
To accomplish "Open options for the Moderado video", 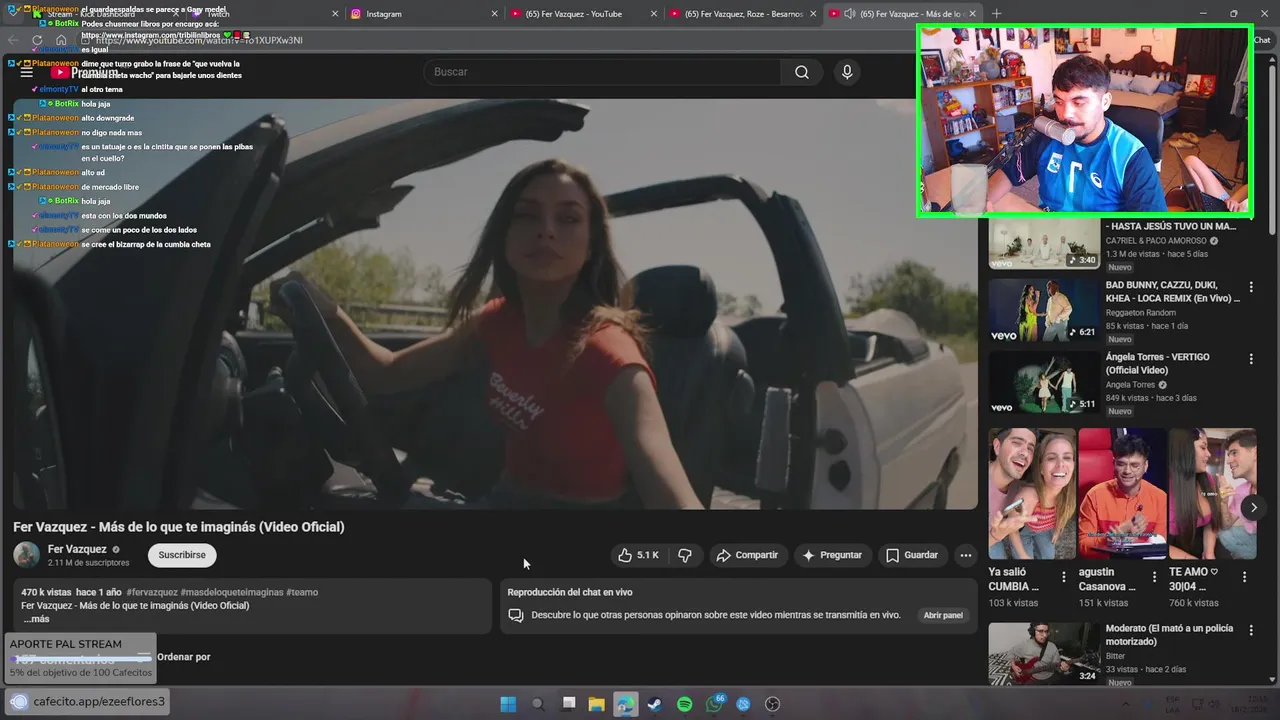I will coord(1251,630).
